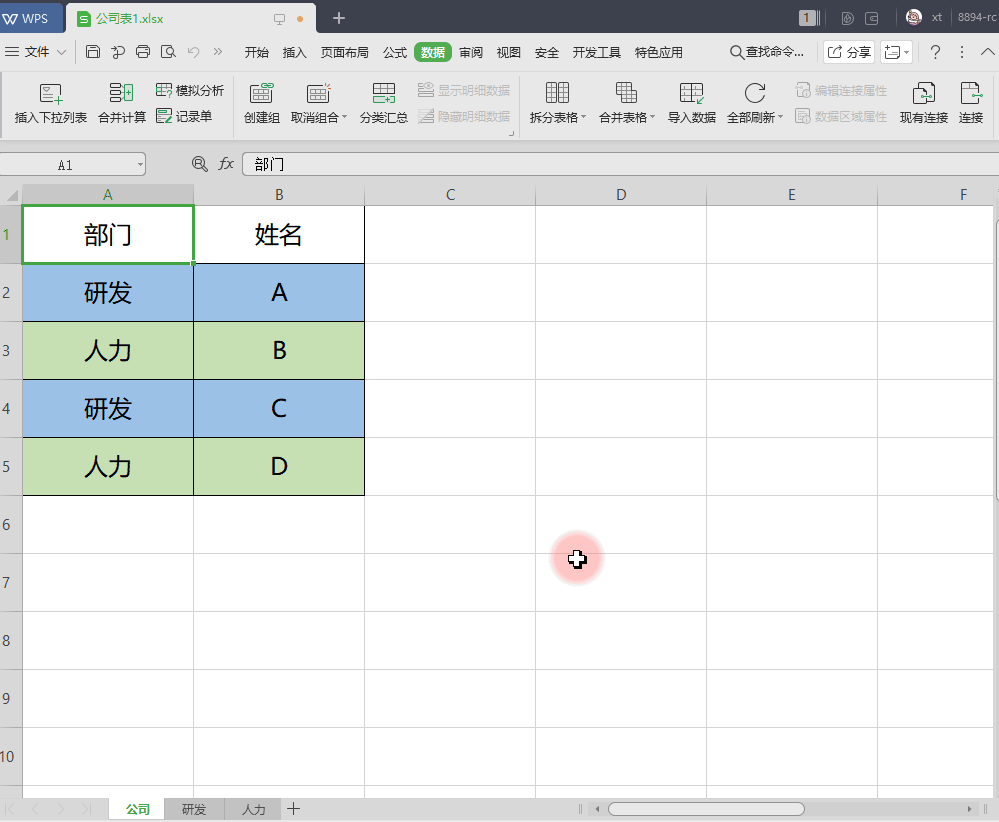999x822 pixels.
Task: Click the WPS home tab
Action: click(x=32, y=18)
